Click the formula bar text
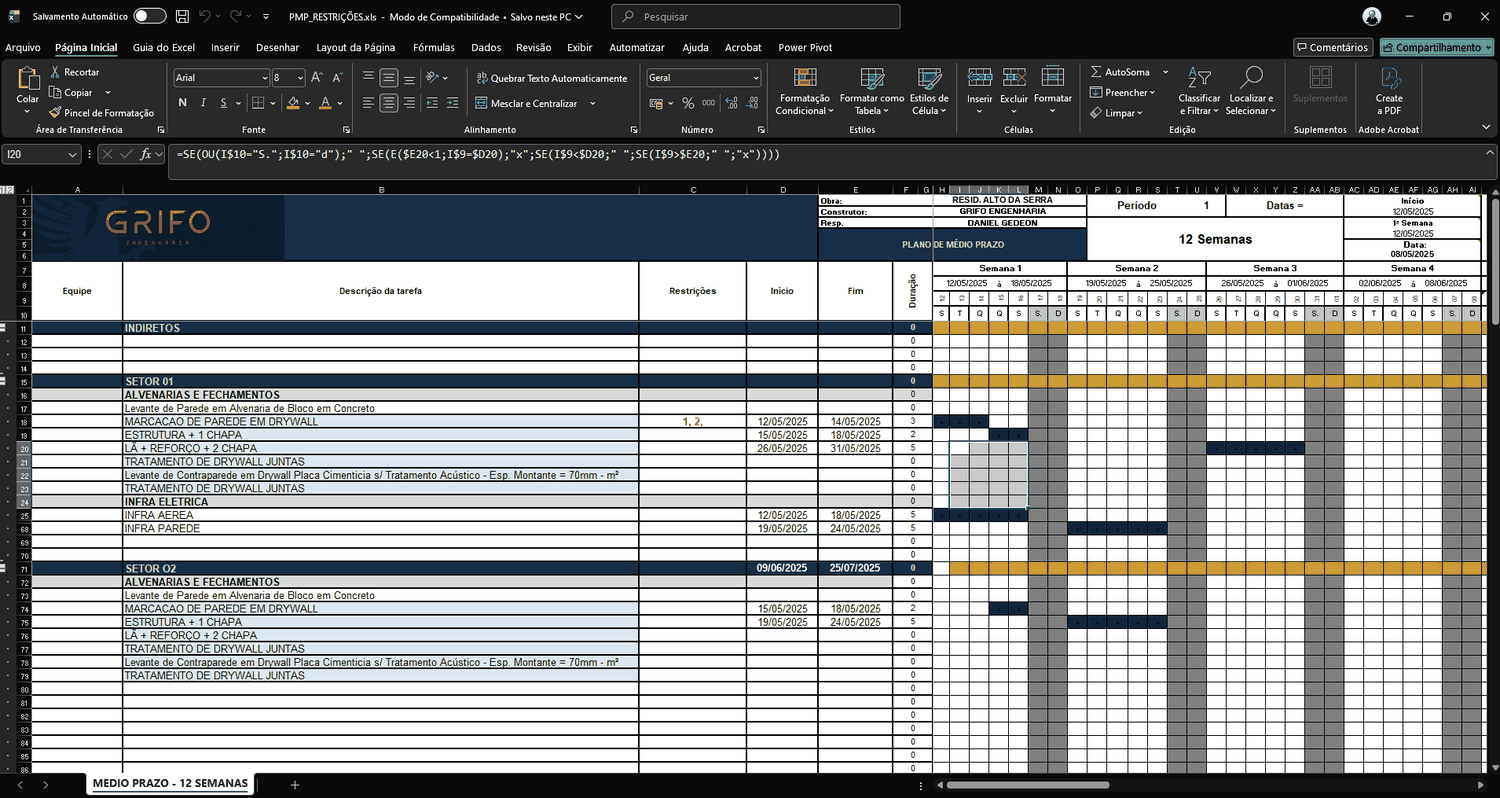This screenshot has width=1500, height=798. pyautogui.click(x=478, y=154)
